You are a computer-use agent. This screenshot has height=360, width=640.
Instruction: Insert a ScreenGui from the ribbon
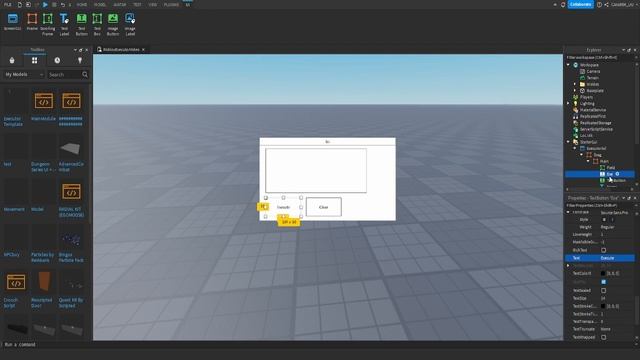pos(13,22)
